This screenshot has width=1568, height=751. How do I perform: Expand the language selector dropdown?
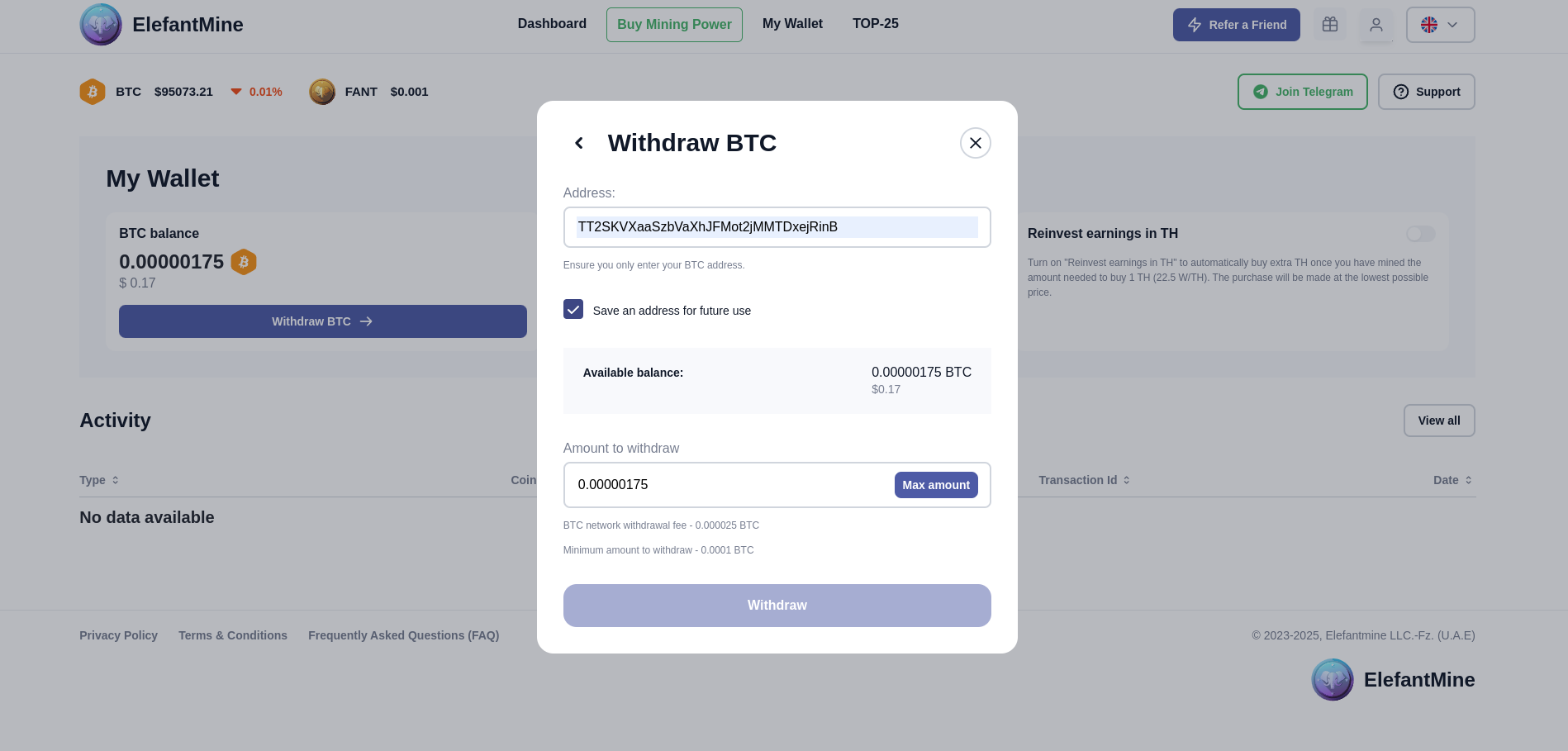pos(1440,25)
